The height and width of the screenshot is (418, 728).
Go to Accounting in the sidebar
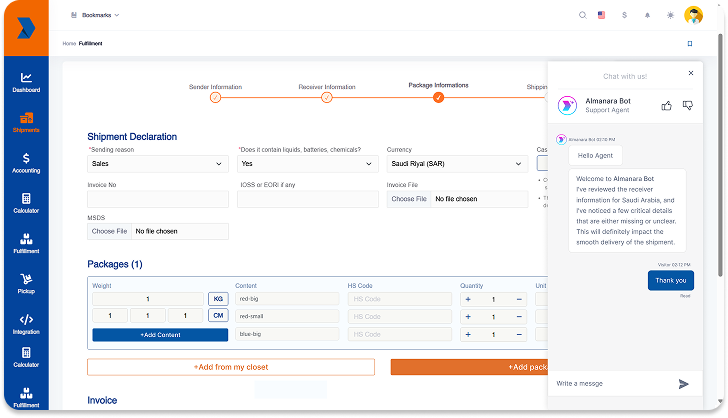(26, 163)
